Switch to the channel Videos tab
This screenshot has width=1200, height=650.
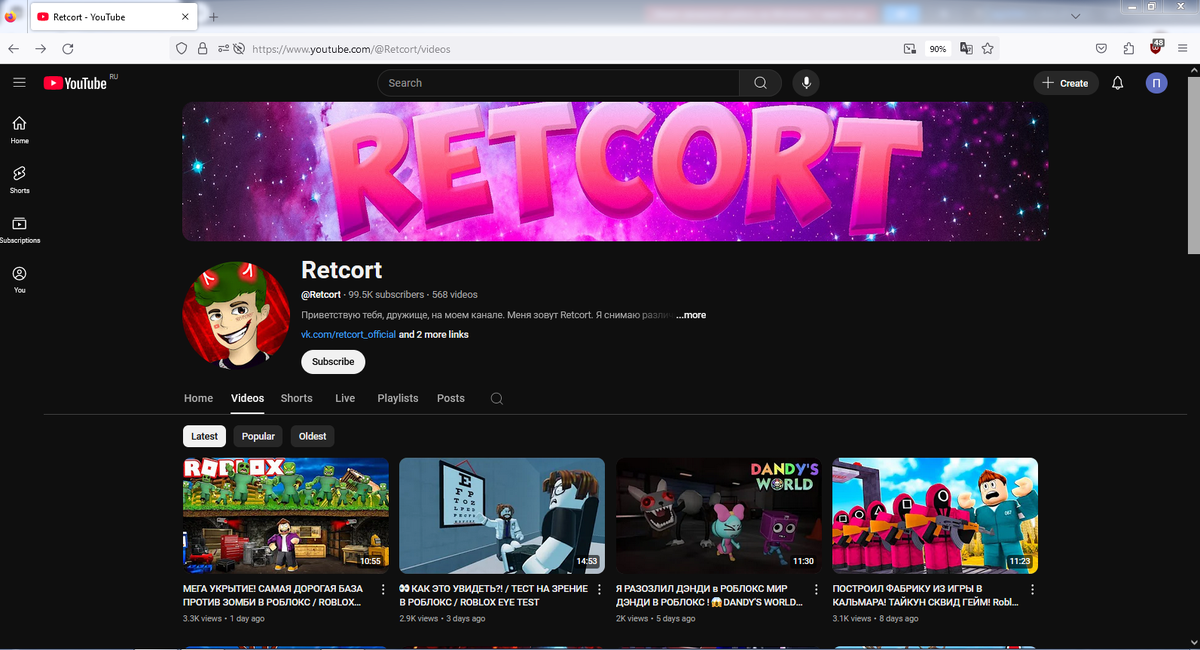click(x=247, y=398)
